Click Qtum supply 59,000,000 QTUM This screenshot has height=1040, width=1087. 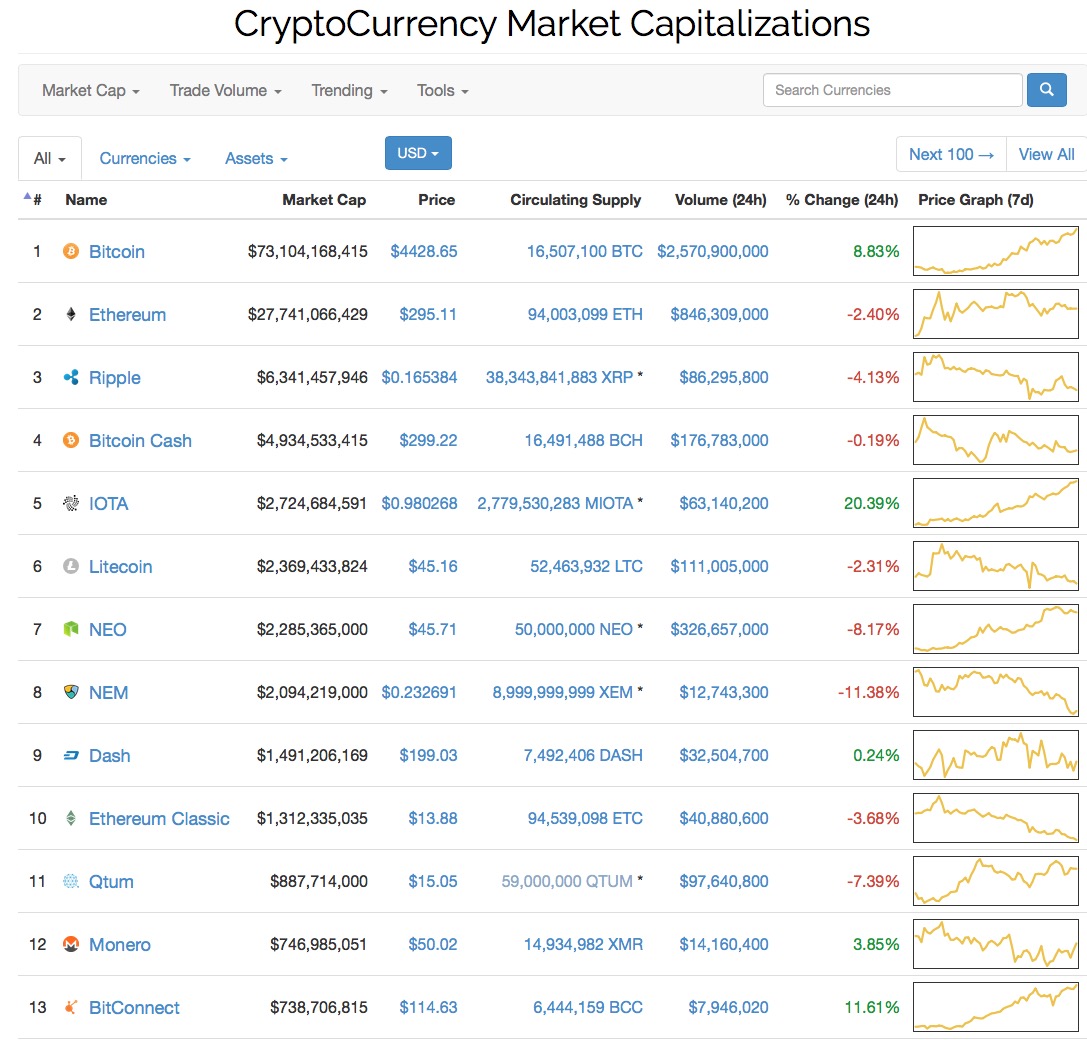tap(567, 881)
